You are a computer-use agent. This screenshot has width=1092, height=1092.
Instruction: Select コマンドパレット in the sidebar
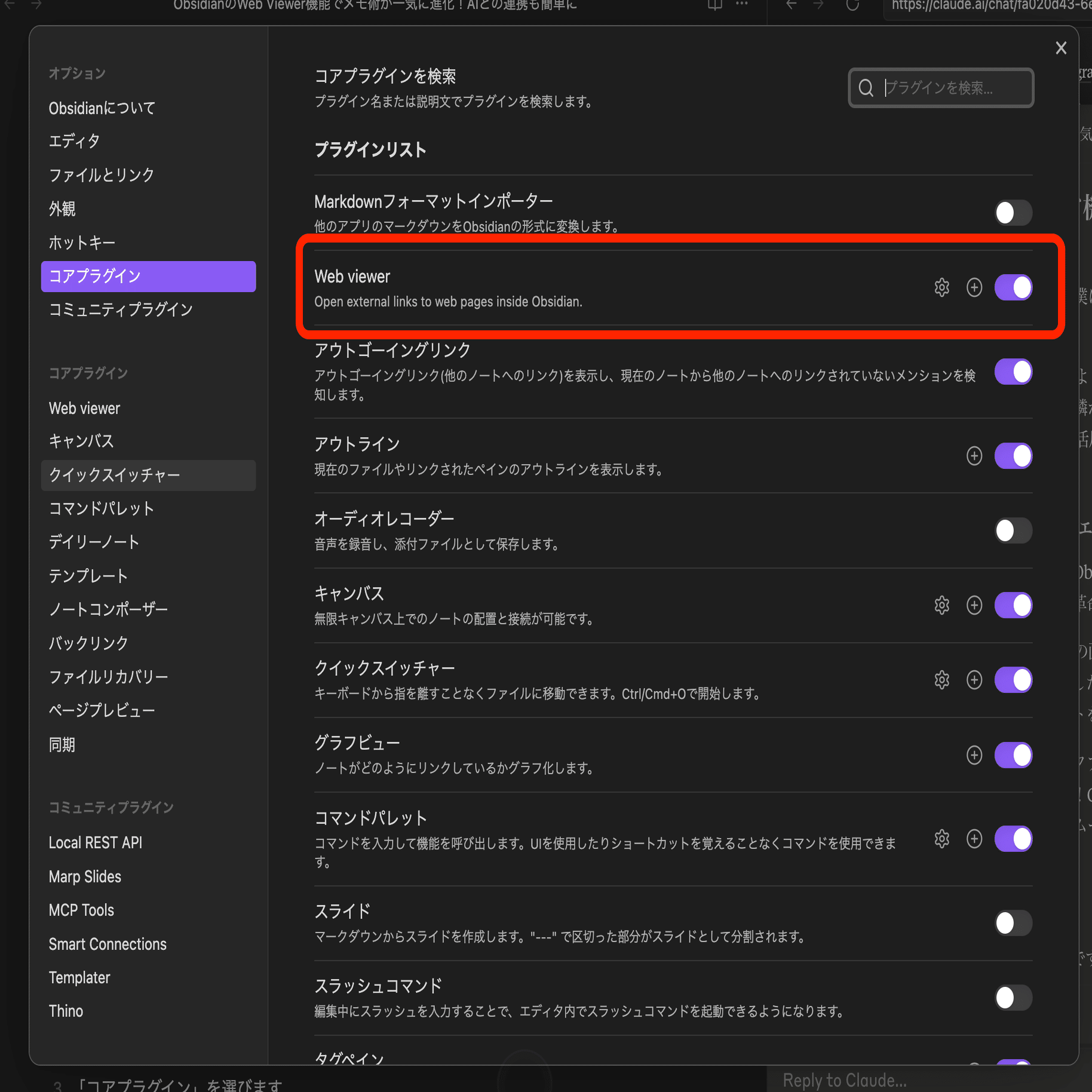[x=148, y=509]
